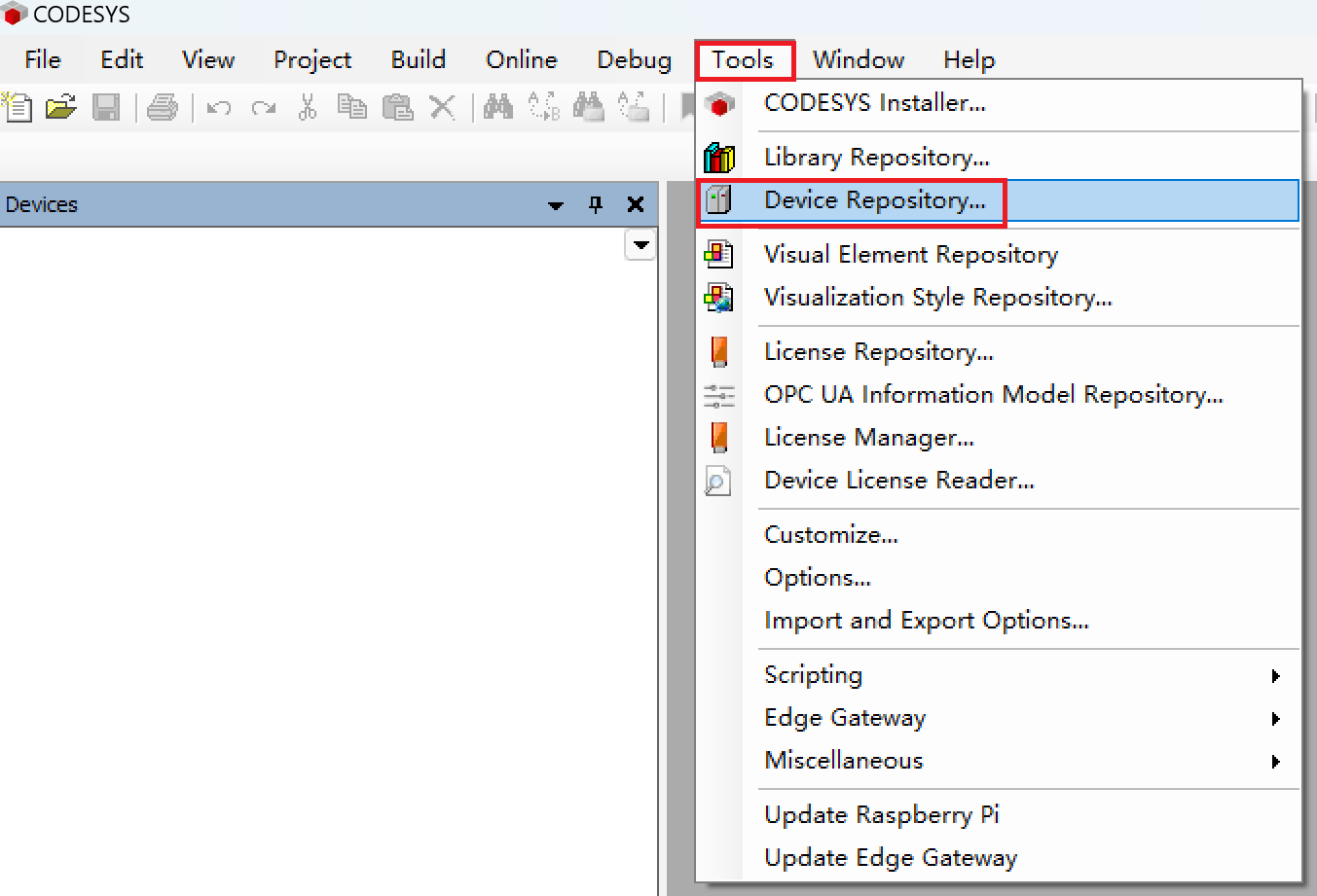Open the Project menu
This screenshot has width=1317, height=896.
click(x=311, y=60)
